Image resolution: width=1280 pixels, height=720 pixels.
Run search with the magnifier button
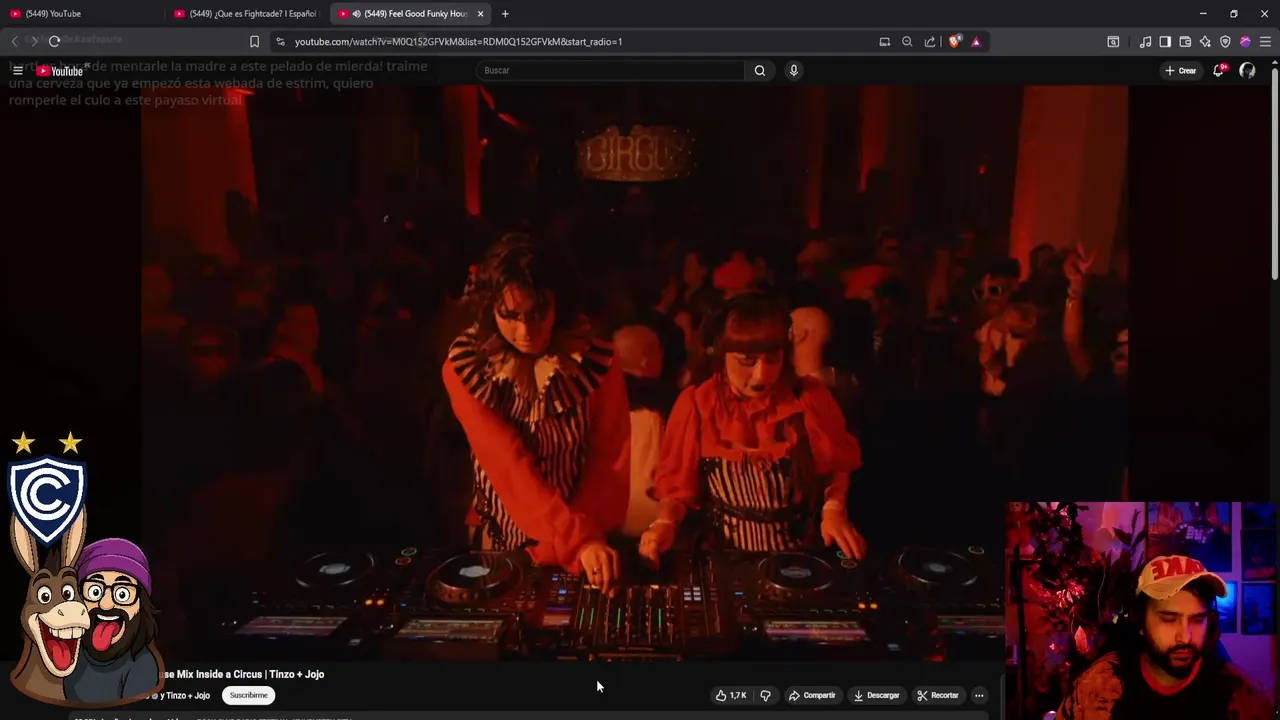(760, 70)
